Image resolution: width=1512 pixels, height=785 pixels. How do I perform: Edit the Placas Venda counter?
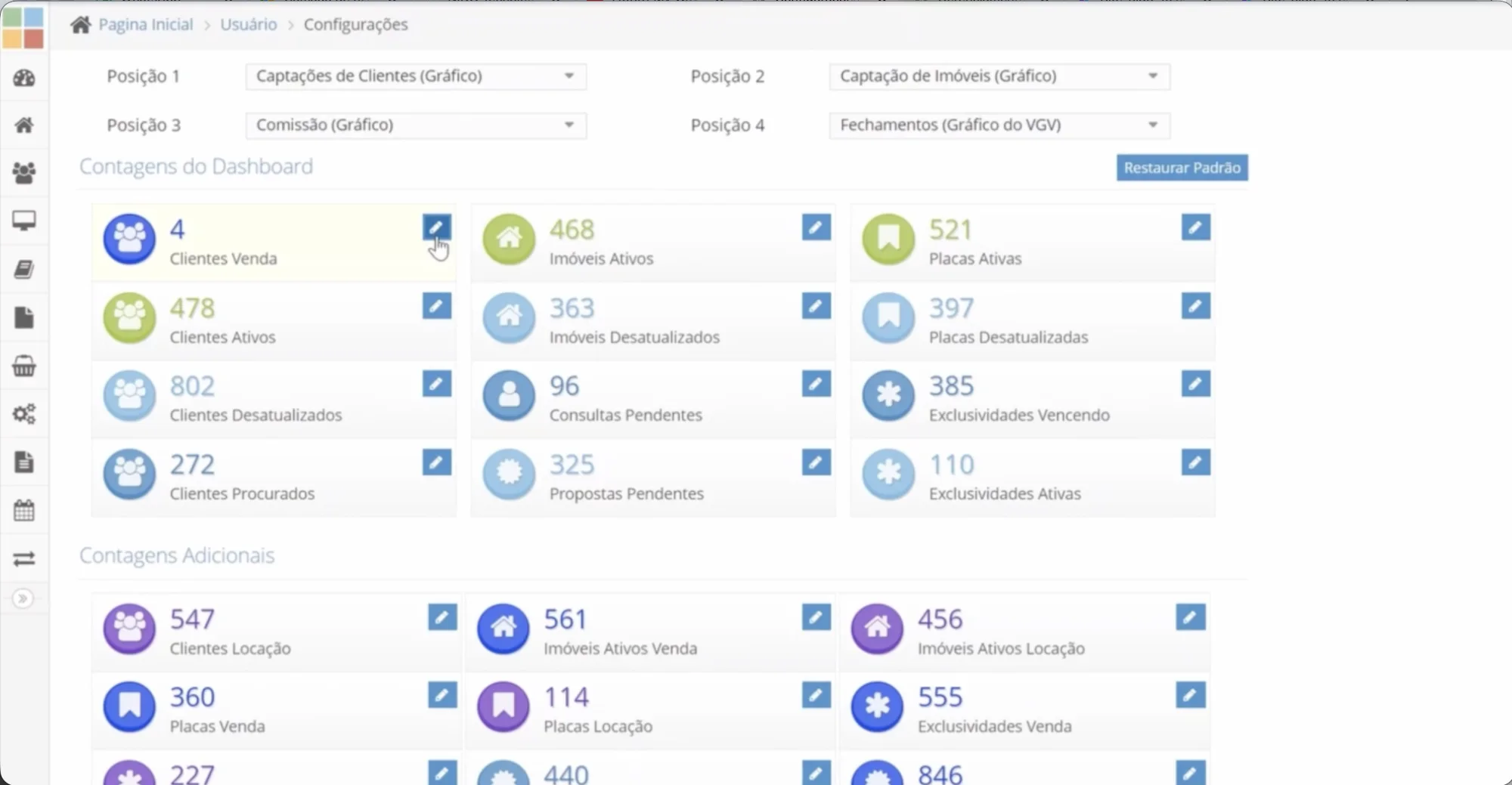tap(443, 695)
